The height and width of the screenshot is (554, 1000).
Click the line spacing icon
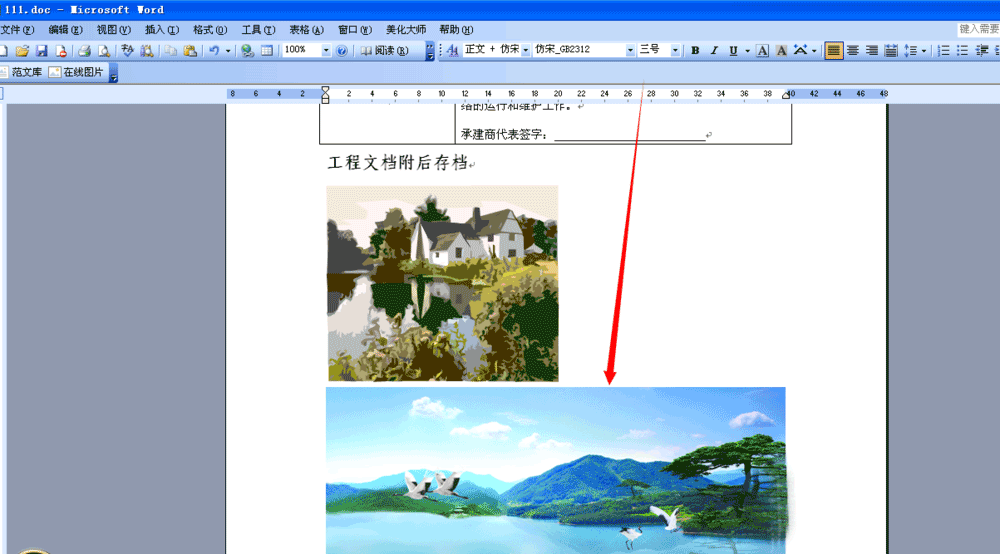pyautogui.click(x=910, y=50)
